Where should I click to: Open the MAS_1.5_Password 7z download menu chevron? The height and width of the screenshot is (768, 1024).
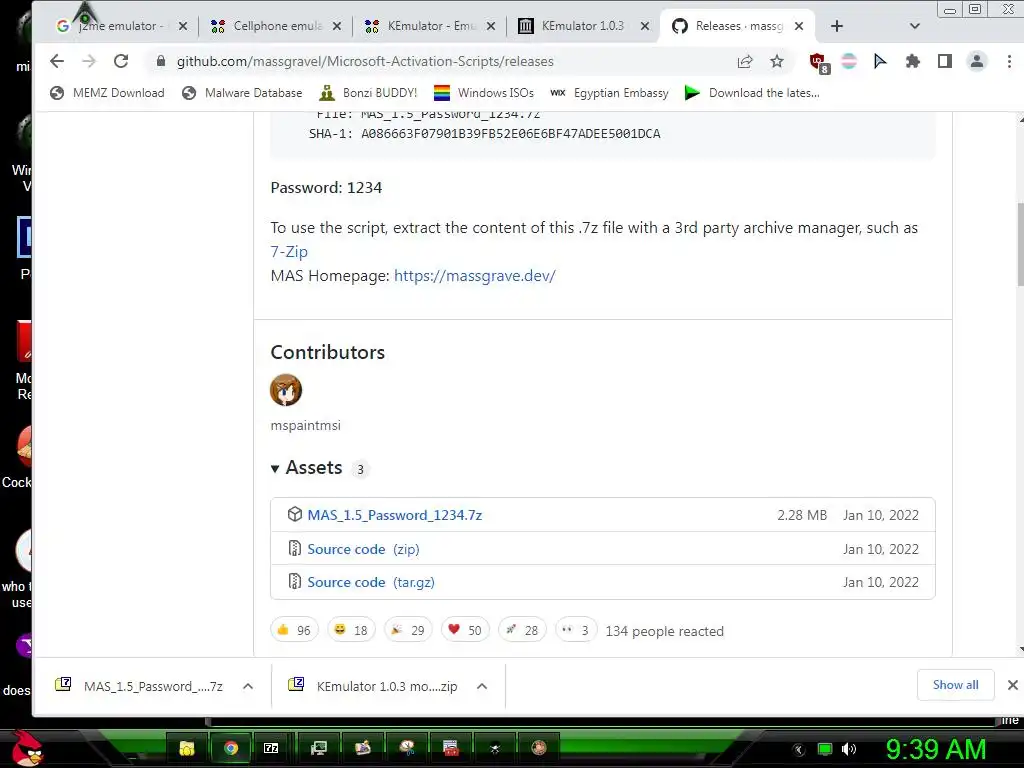click(x=248, y=686)
